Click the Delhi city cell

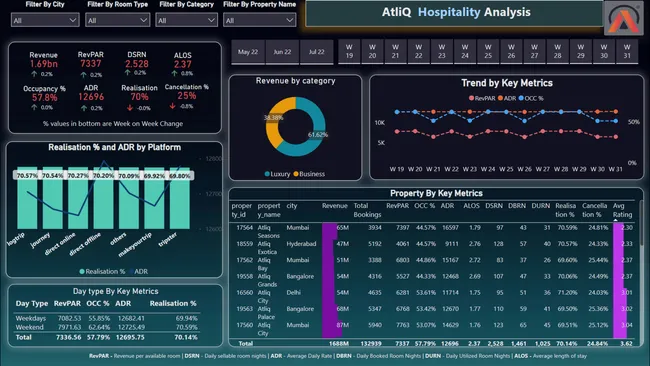pyautogui.click(x=293, y=293)
